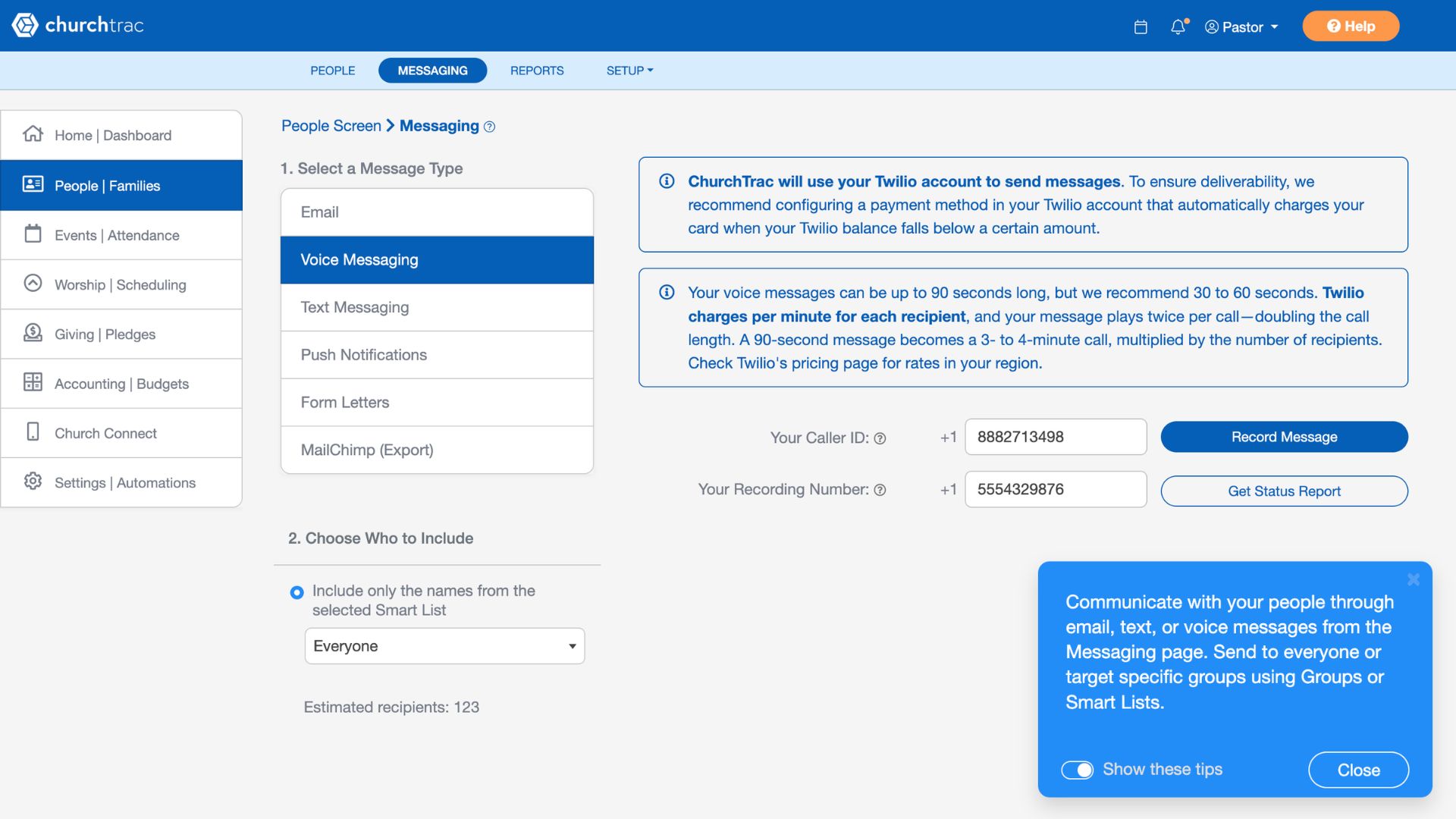
Task: Follow the People Screen breadcrumb link
Action: 331,126
